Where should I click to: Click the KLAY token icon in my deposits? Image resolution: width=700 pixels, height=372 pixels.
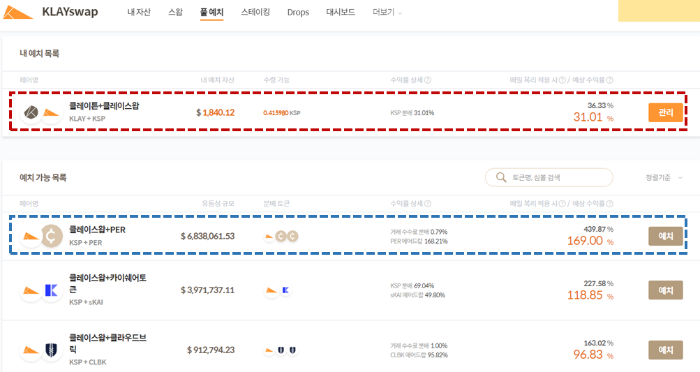(x=31, y=113)
